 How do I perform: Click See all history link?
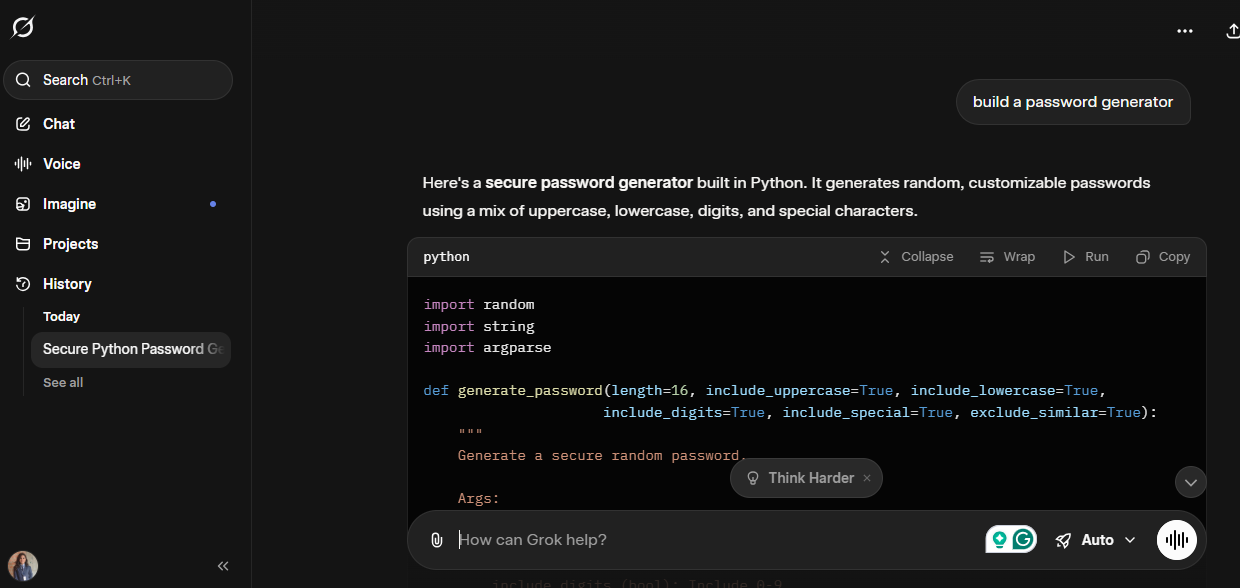pyautogui.click(x=63, y=383)
